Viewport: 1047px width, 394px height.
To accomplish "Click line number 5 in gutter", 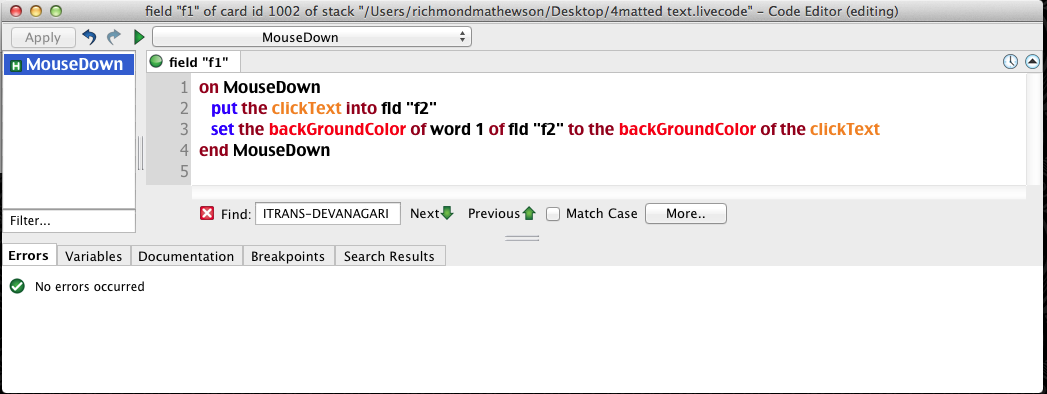I will coord(184,172).
